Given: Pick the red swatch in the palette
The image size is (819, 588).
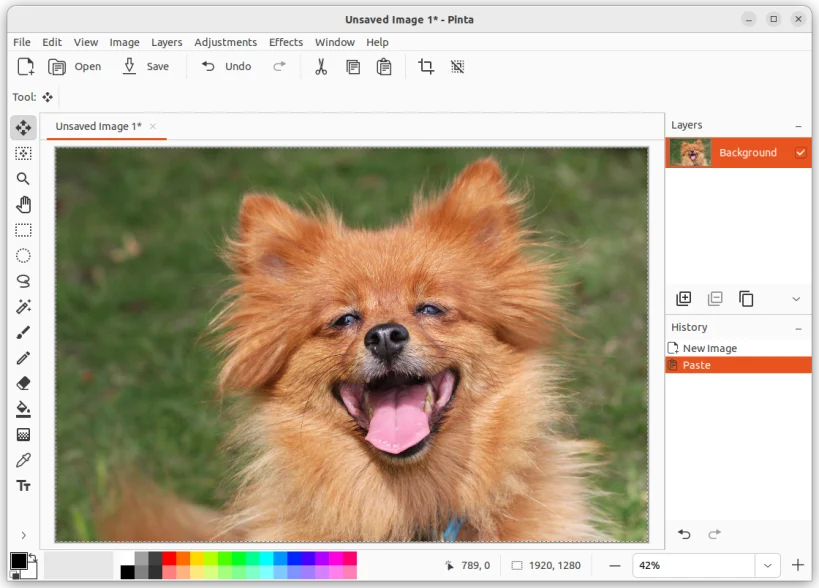Looking at the screenshot, I should click(x=169, y=558).
